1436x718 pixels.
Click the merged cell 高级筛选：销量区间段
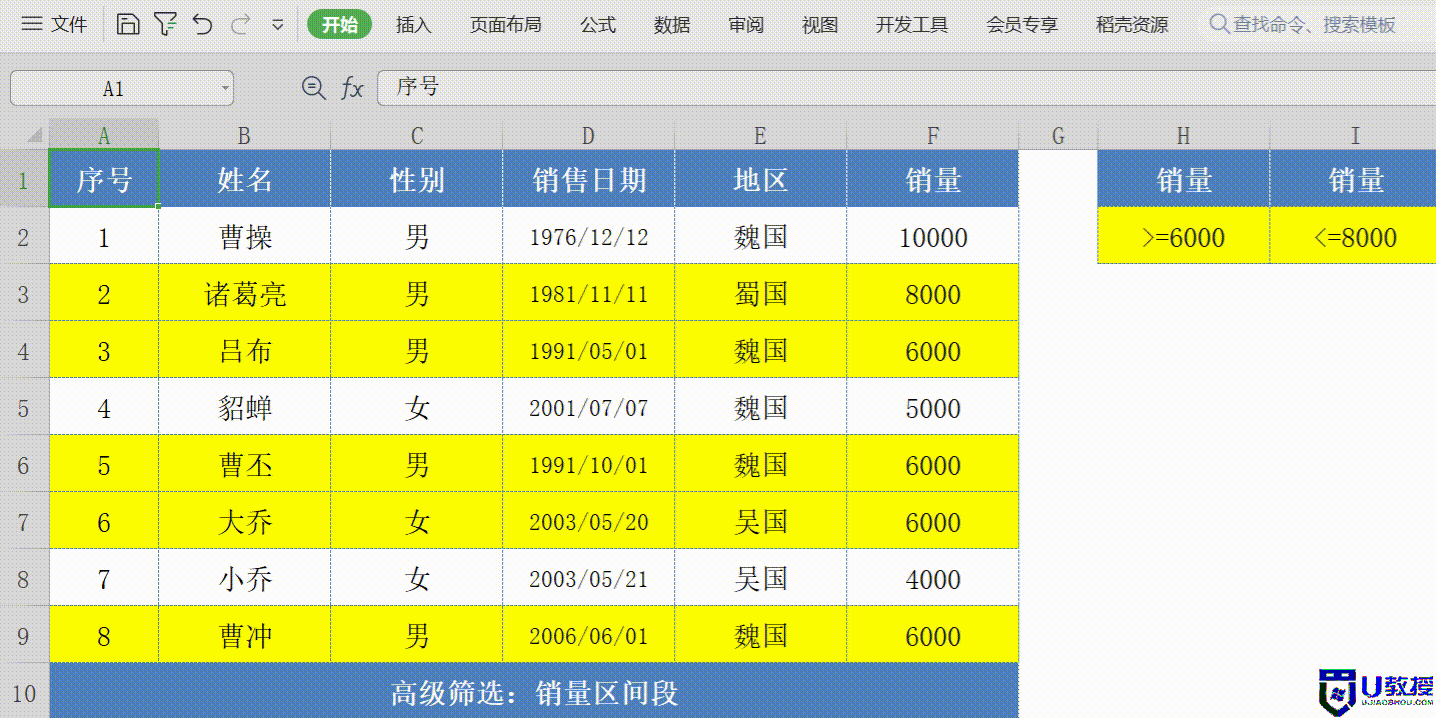tap(534, 691)
